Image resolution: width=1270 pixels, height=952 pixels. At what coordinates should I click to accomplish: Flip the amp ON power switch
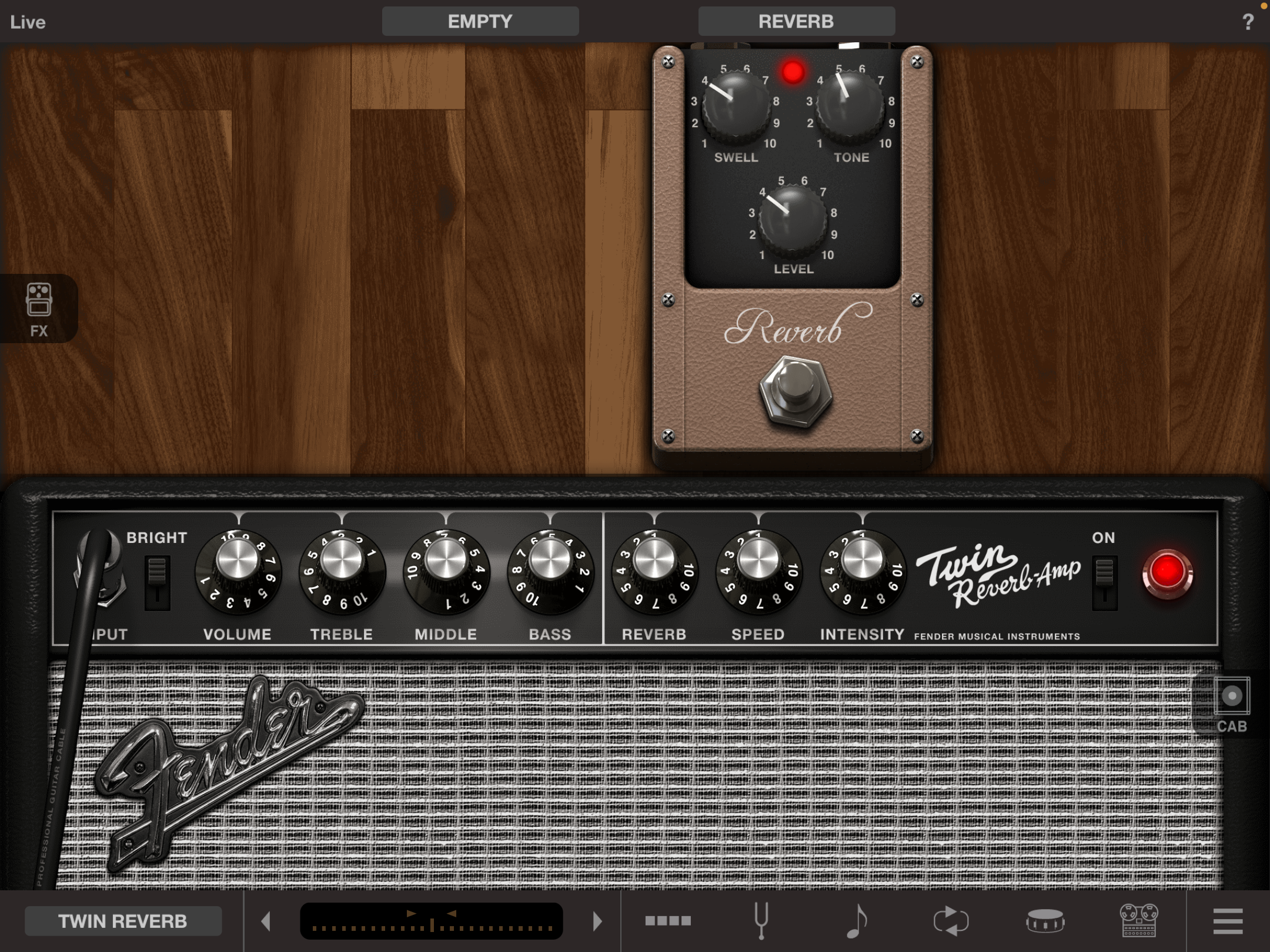(1104, 582)
